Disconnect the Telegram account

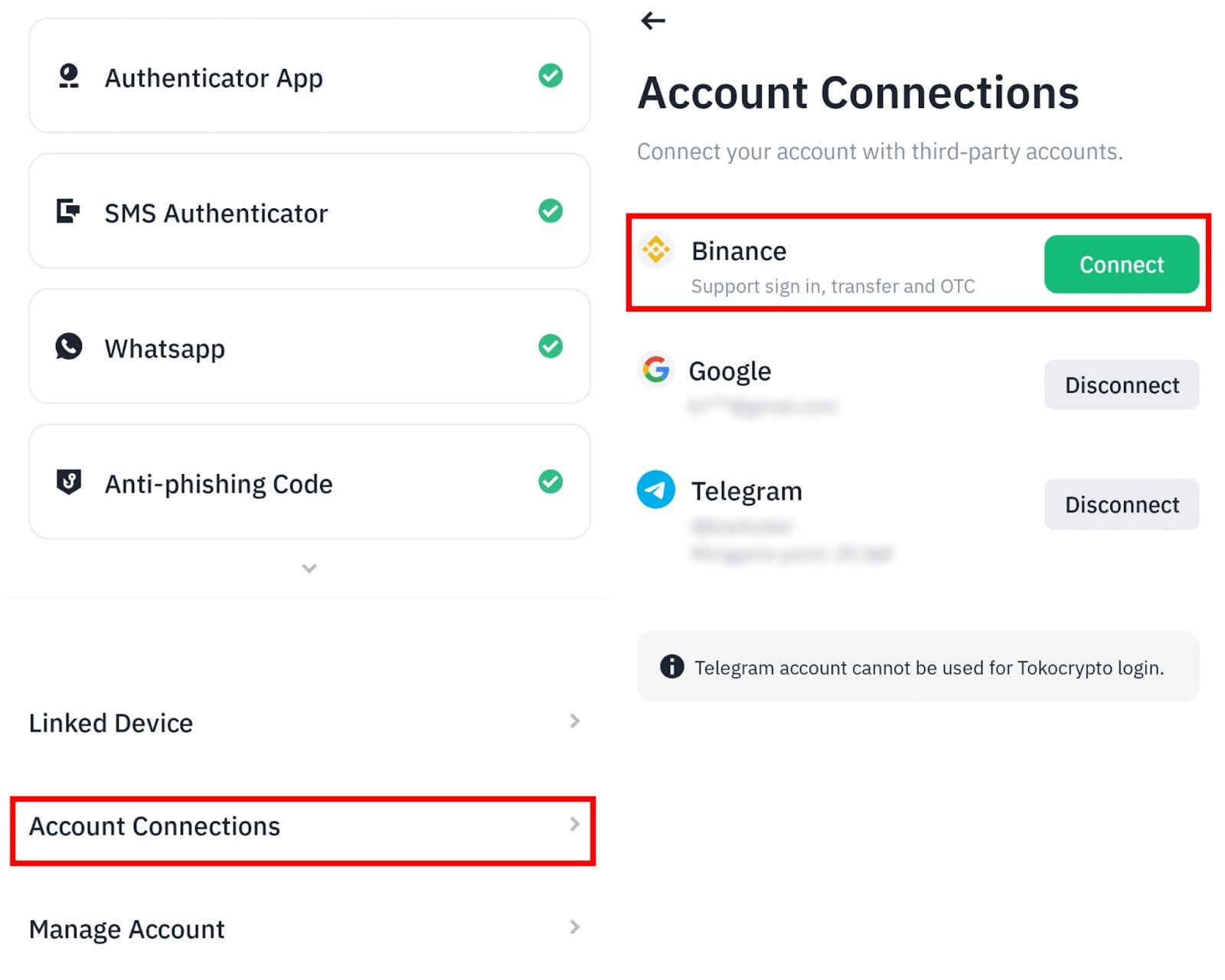tap(1121, 505)
